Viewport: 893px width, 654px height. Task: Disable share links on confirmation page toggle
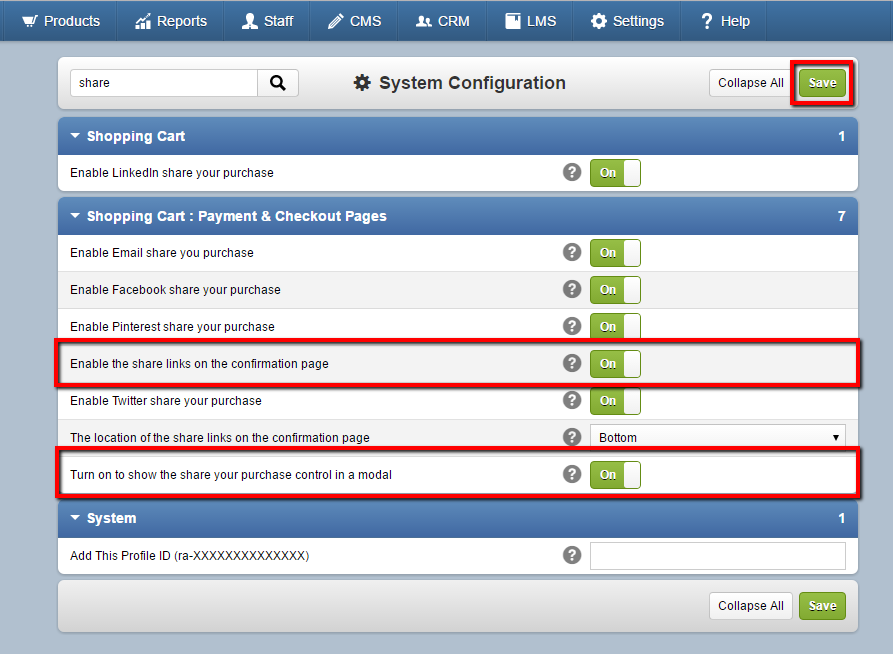(x=615, y=363)
